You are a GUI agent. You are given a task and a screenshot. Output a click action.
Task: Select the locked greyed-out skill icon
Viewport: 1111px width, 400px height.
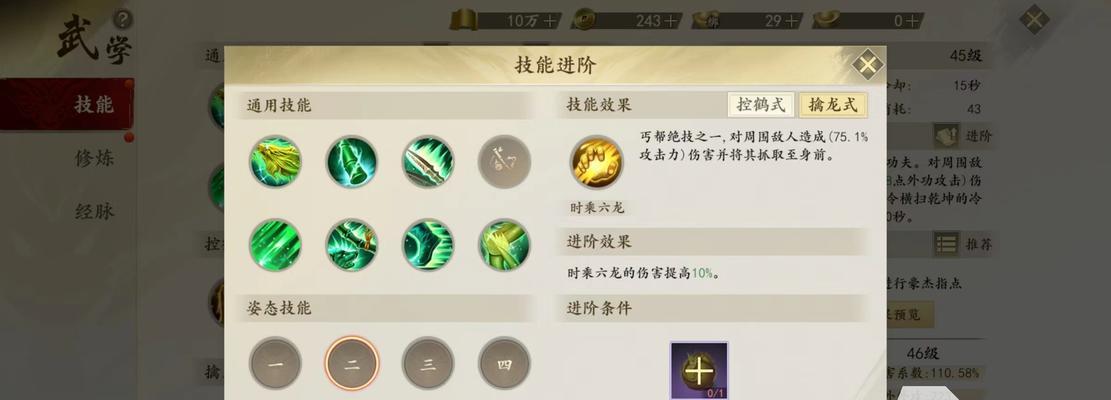point(504,162)
